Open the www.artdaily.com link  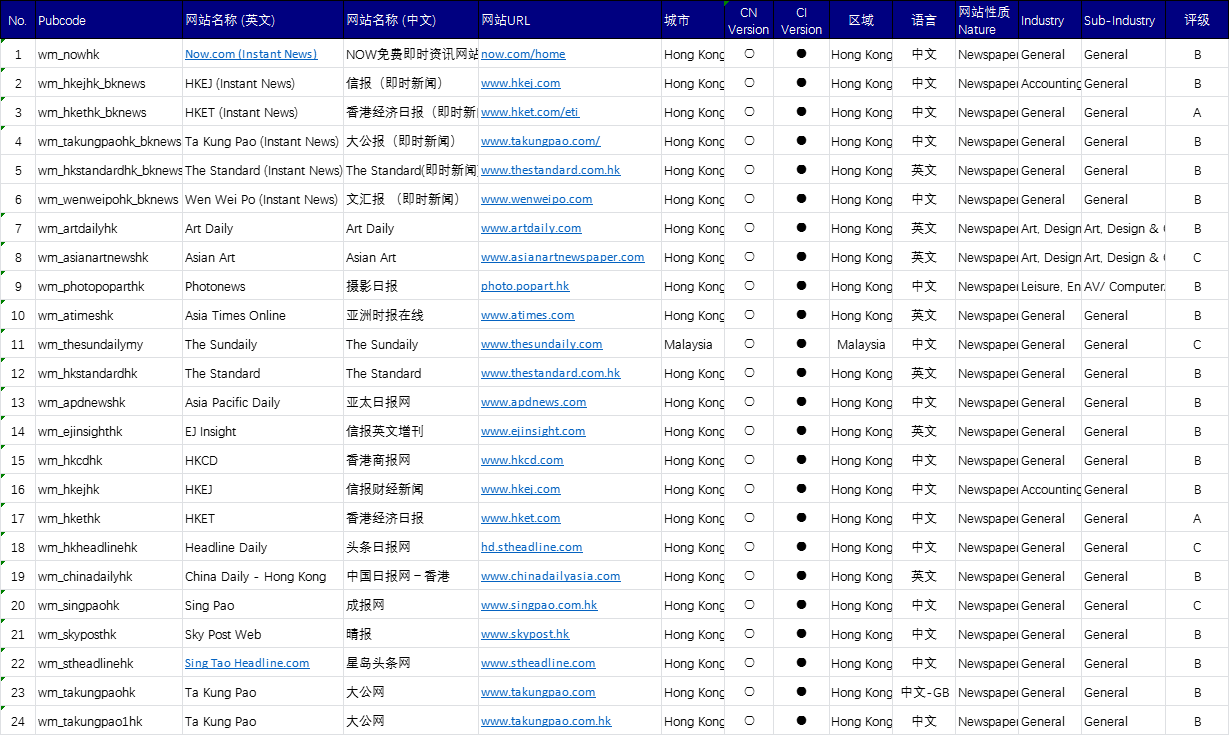click(531, 228)
